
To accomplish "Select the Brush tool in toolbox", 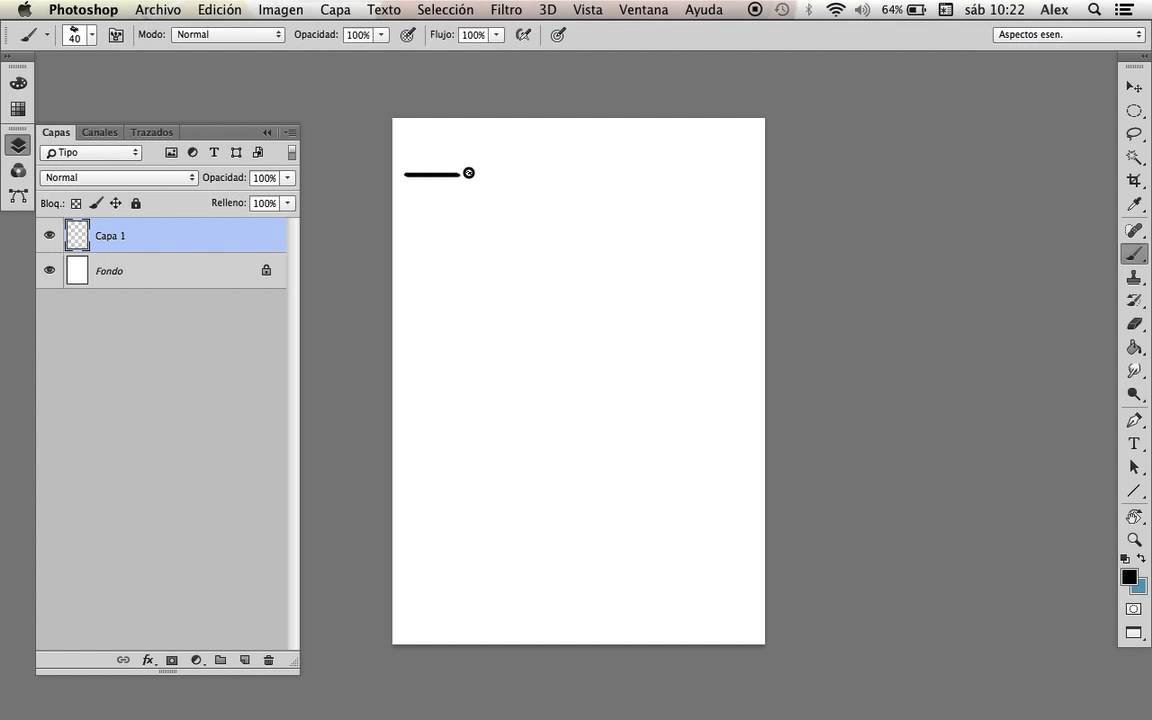I will (x=1134, y=254).
